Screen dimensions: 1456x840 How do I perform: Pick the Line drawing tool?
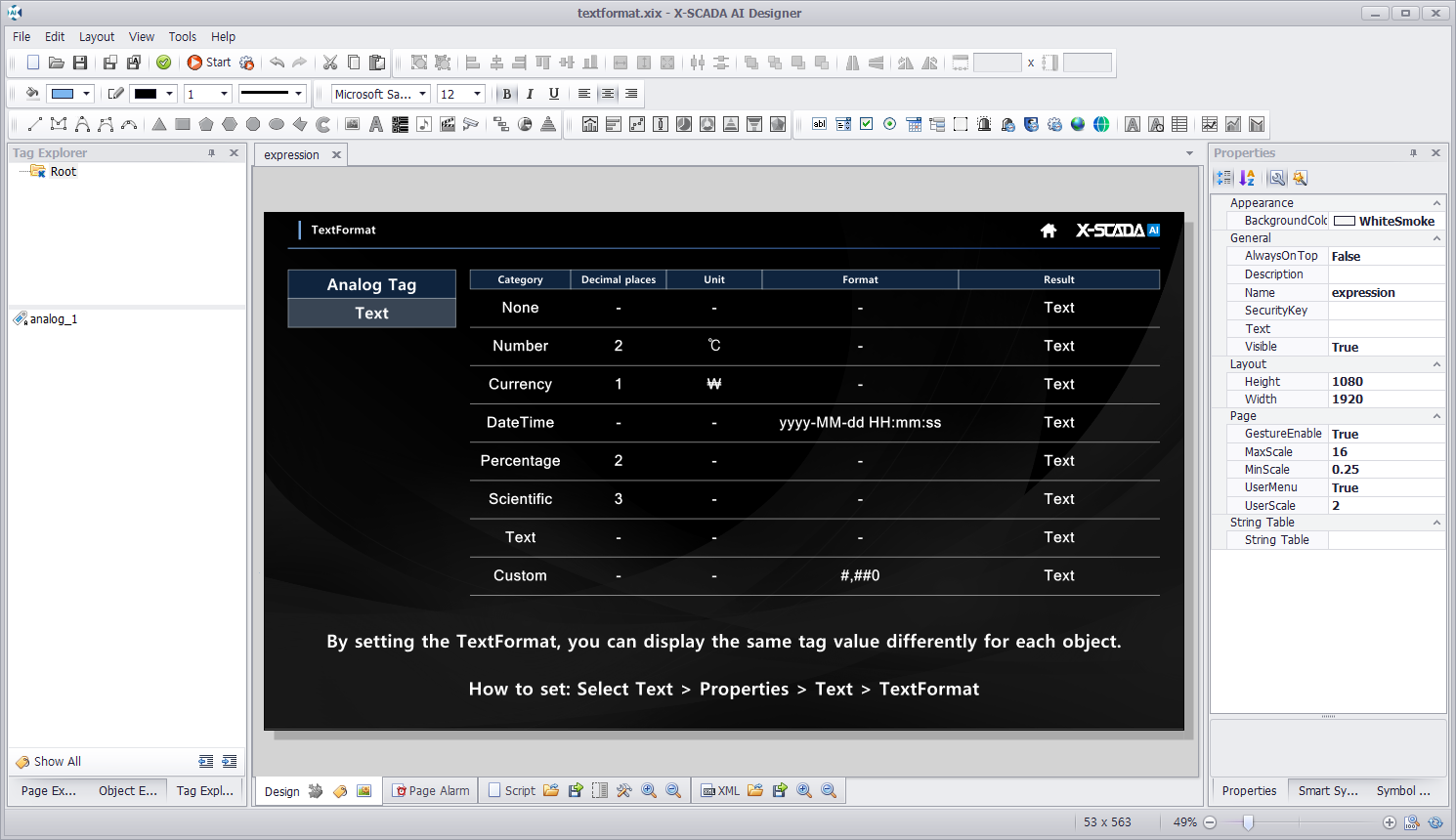click(35, 124)
